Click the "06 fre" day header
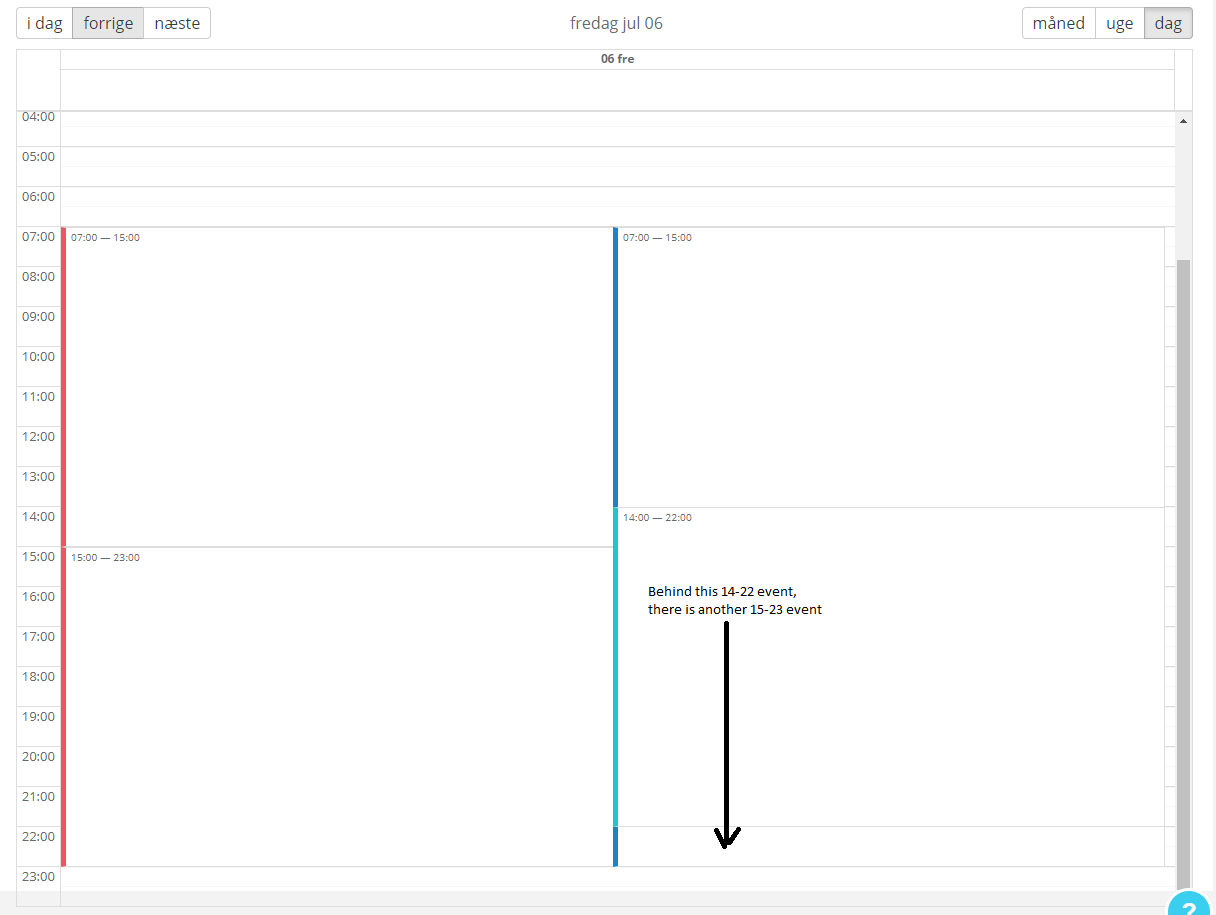This screenshot has height=915, width=1216. (617, 58)
